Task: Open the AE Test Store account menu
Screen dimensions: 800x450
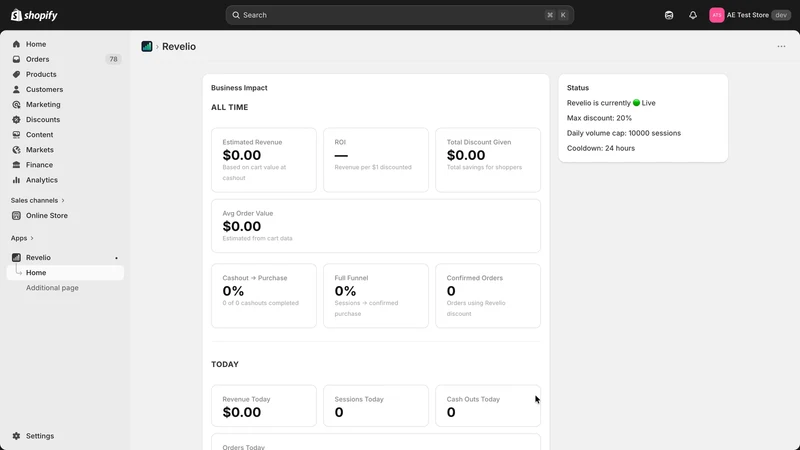Action: (x=750, y=15)
